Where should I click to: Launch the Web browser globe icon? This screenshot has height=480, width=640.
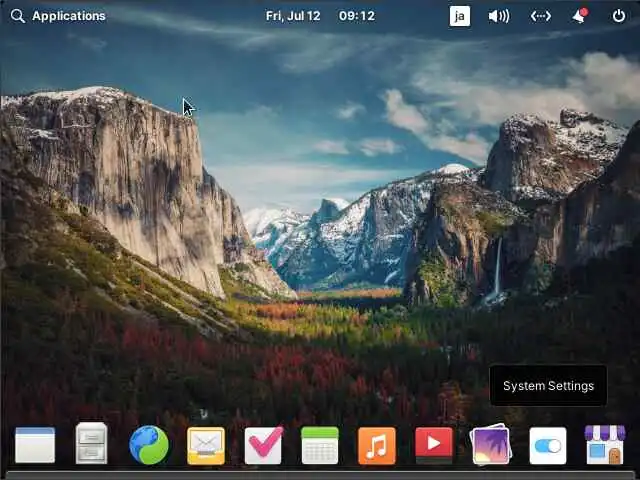(149, 445)
